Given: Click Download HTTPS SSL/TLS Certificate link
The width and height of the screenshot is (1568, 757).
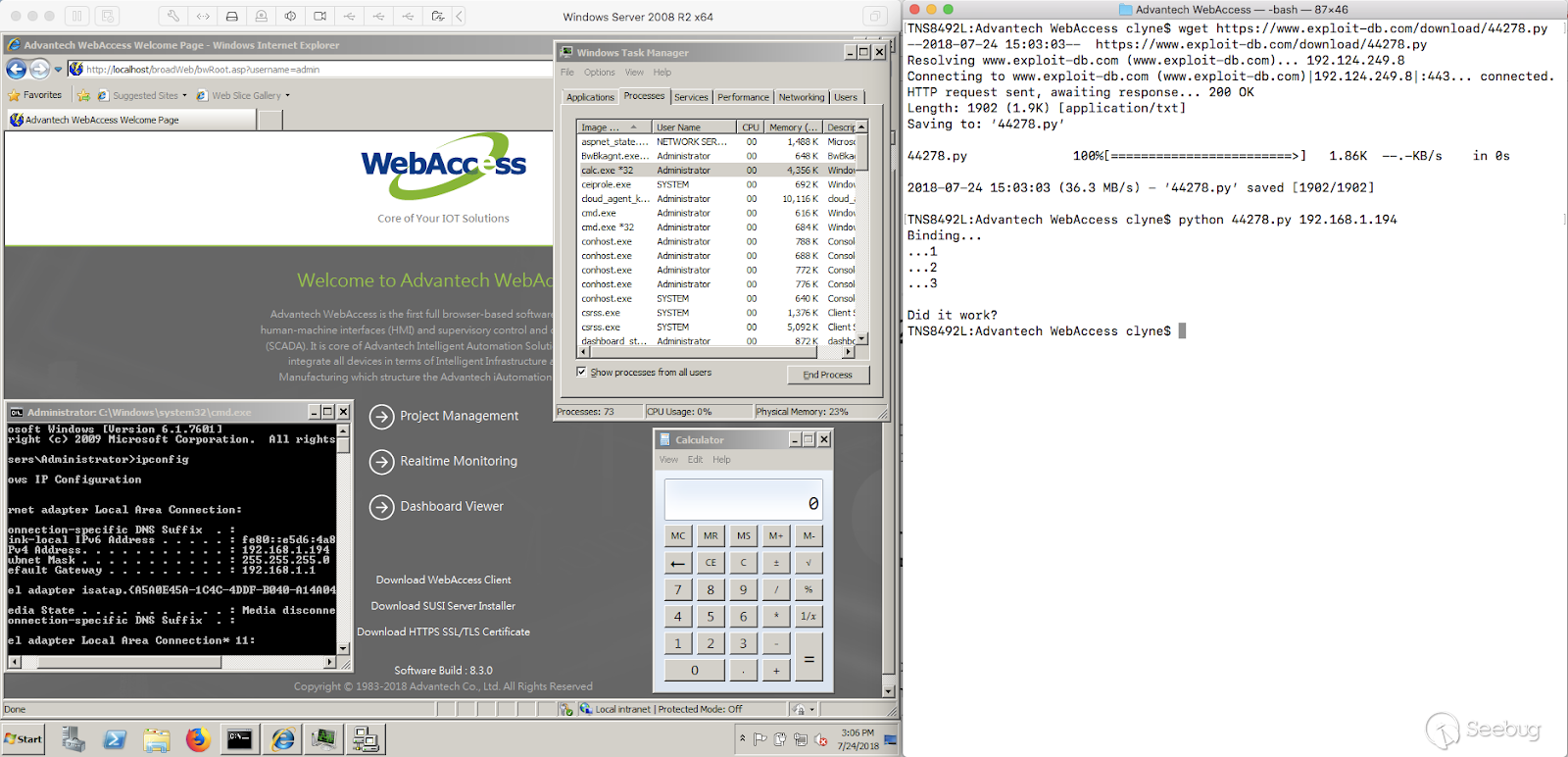Looking at the screenshot, I should (x=443, y=631).
